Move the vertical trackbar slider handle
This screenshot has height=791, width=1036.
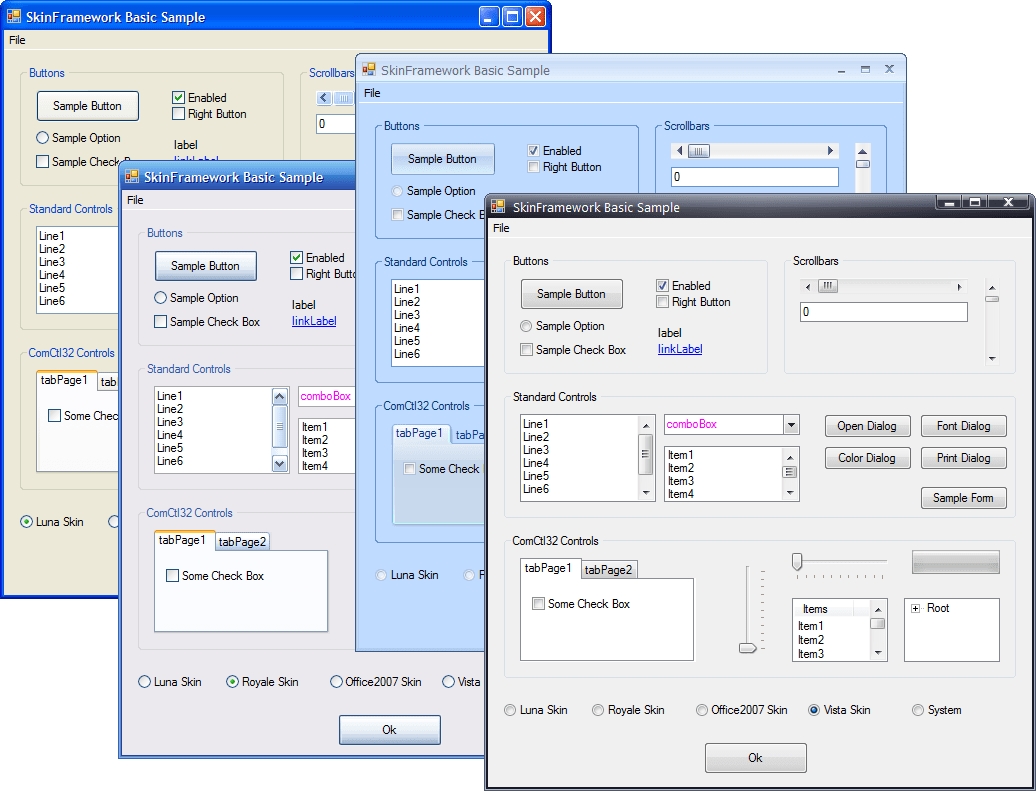point(749,648)
